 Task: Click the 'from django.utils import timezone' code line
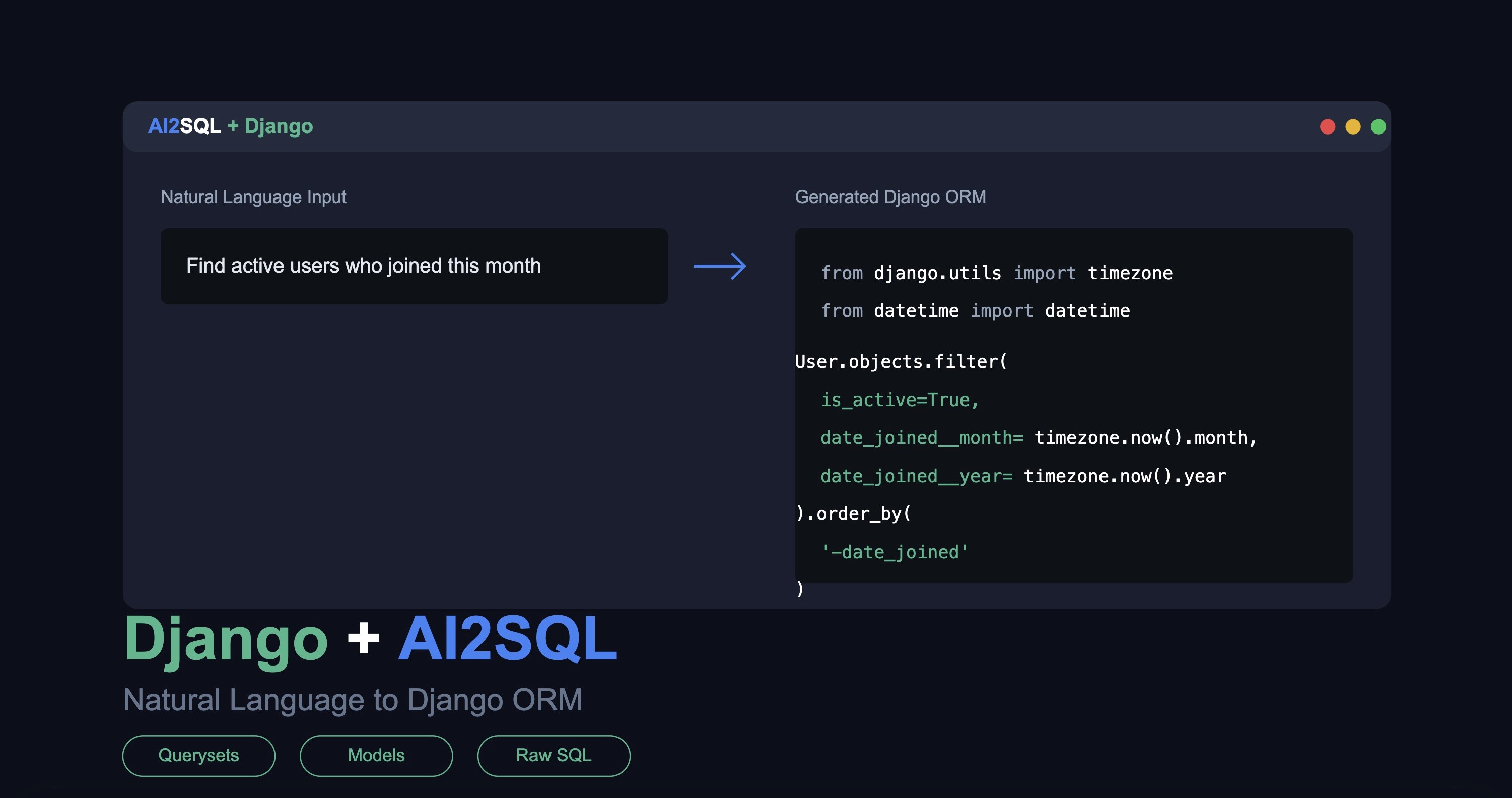tap(997, 273)
